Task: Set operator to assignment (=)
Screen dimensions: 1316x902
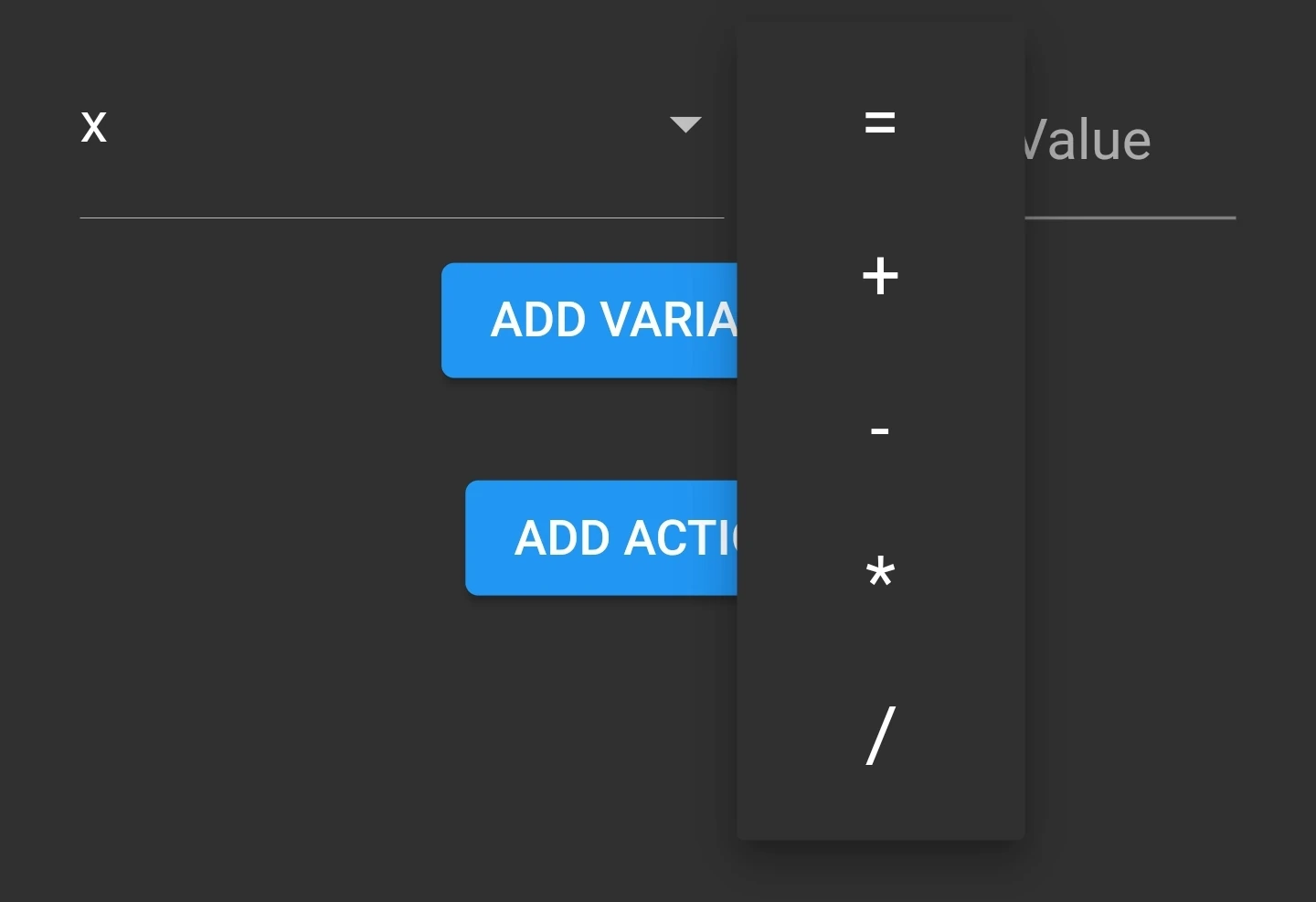Action: [x=880, y=122]
